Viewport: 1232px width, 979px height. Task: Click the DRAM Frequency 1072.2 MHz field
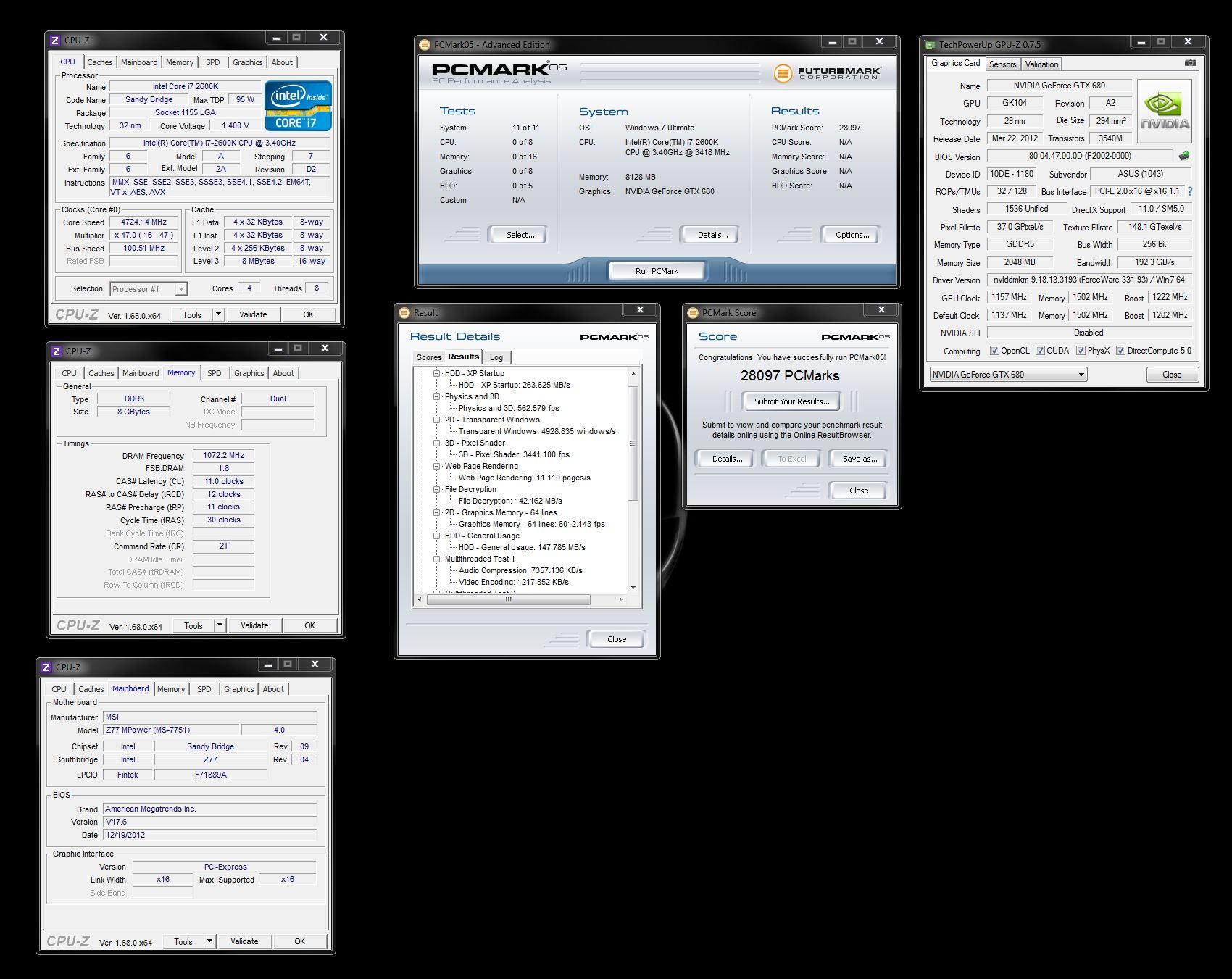[x=223, y=456]
